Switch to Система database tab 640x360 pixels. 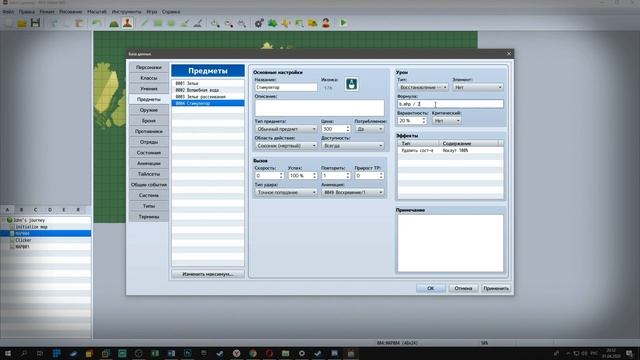[149, 196]
